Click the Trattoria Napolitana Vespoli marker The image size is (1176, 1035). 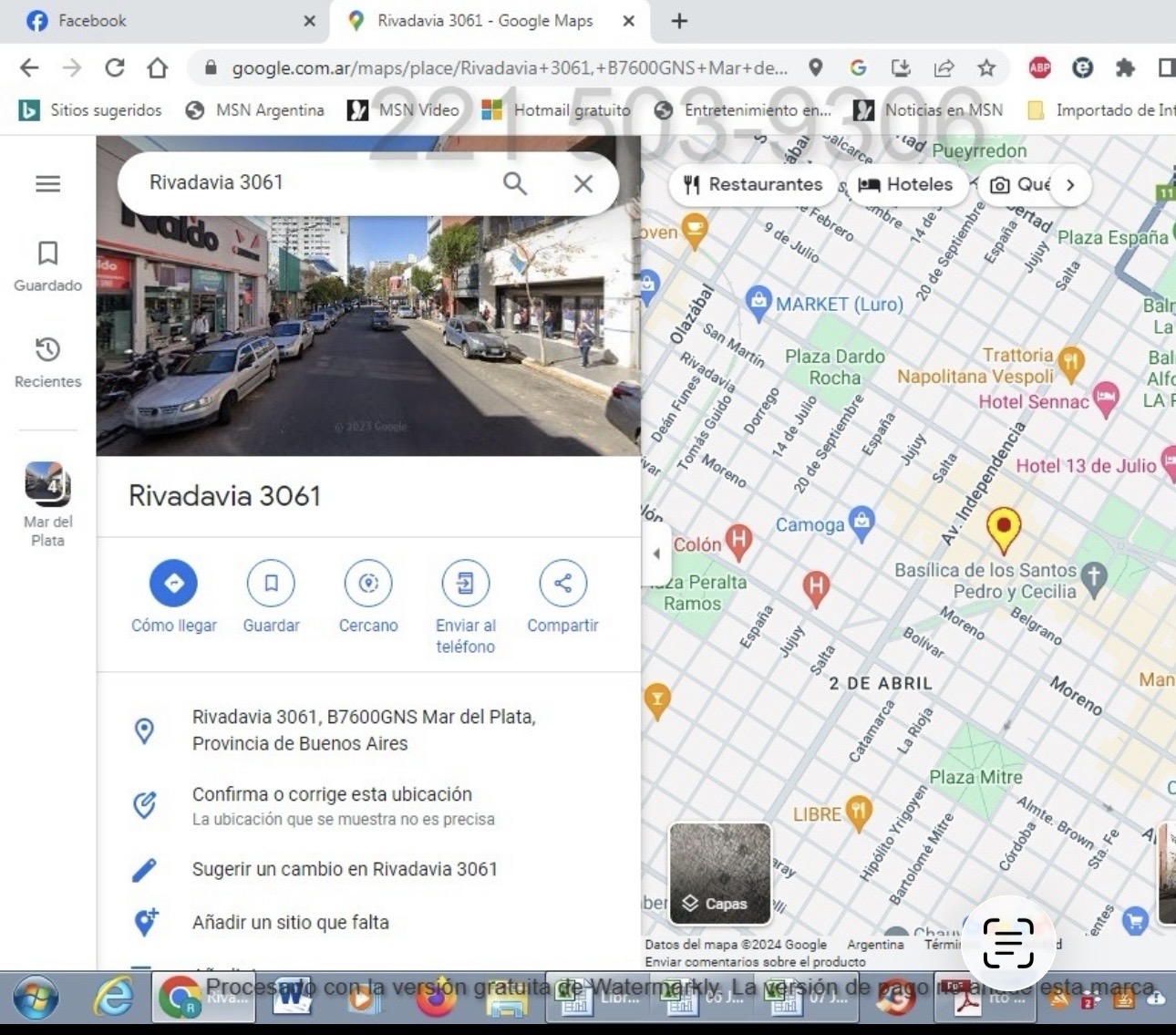(1072, 361)
